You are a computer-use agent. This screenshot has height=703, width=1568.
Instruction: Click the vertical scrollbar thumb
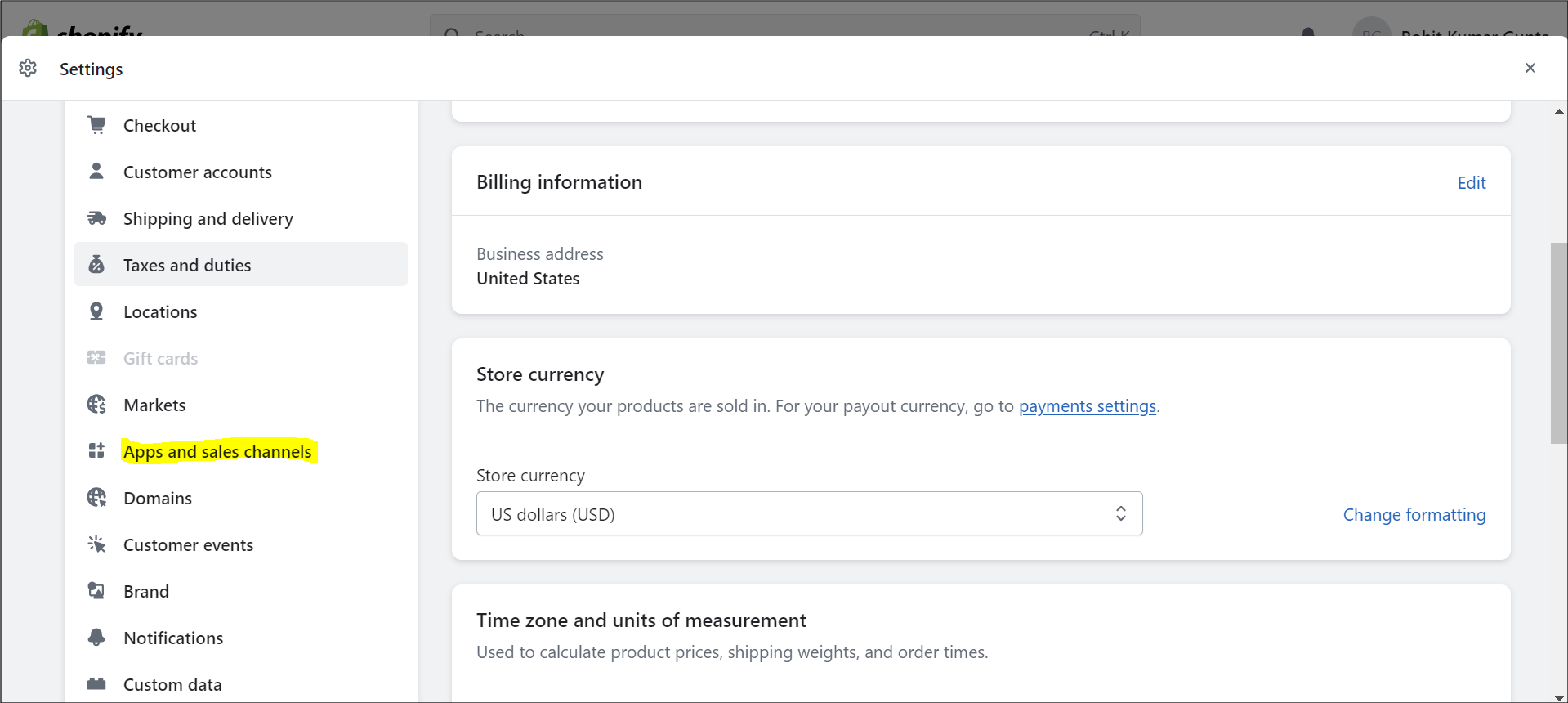pyautogui.click(x=1559, y=343)
